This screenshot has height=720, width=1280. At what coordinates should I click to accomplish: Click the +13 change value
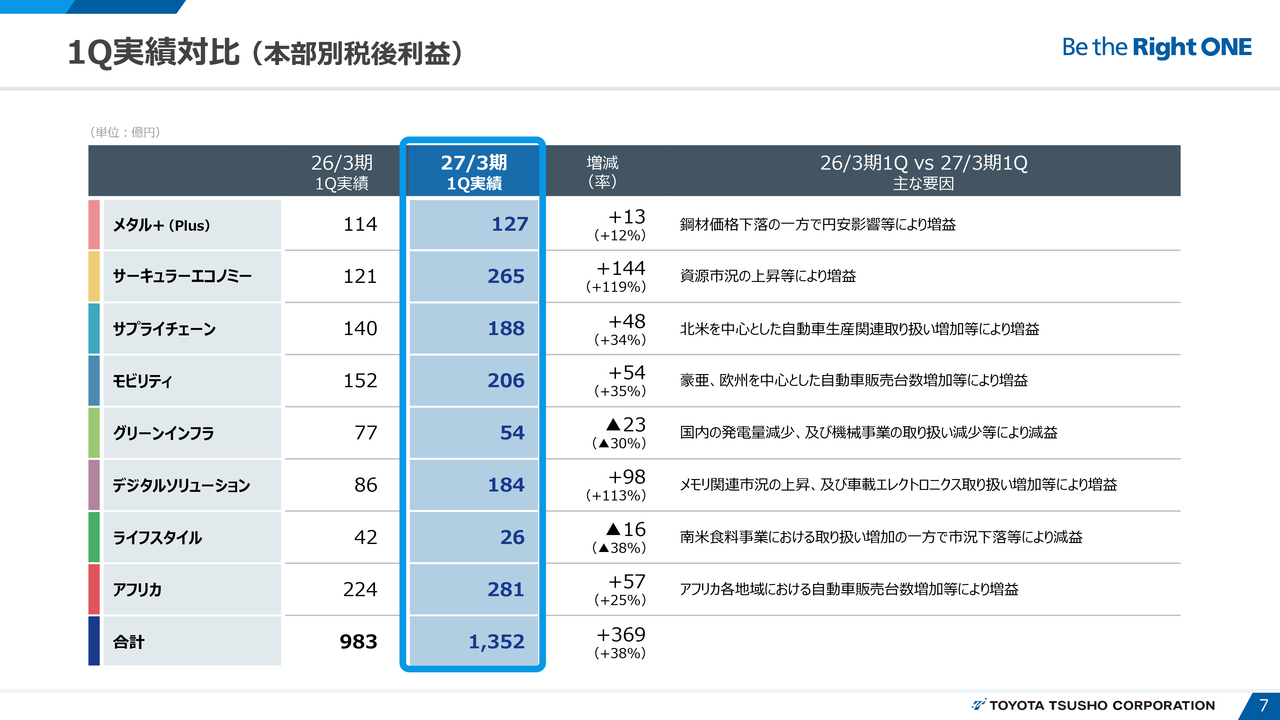click(627, 216)
